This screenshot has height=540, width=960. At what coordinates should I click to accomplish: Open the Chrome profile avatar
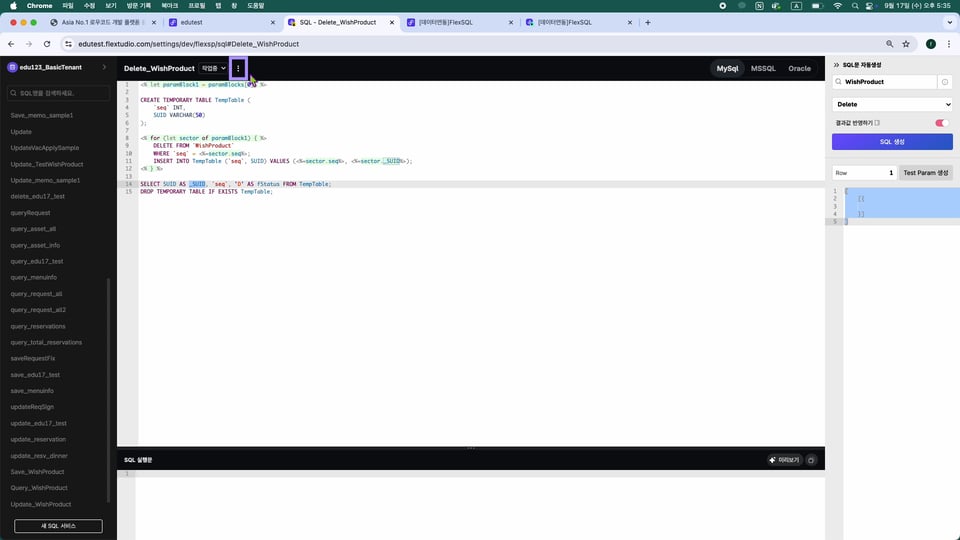point(931,43)
